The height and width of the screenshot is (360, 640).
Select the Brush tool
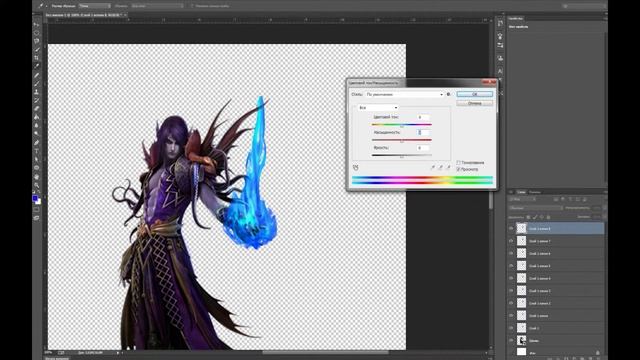coord(36,84)
